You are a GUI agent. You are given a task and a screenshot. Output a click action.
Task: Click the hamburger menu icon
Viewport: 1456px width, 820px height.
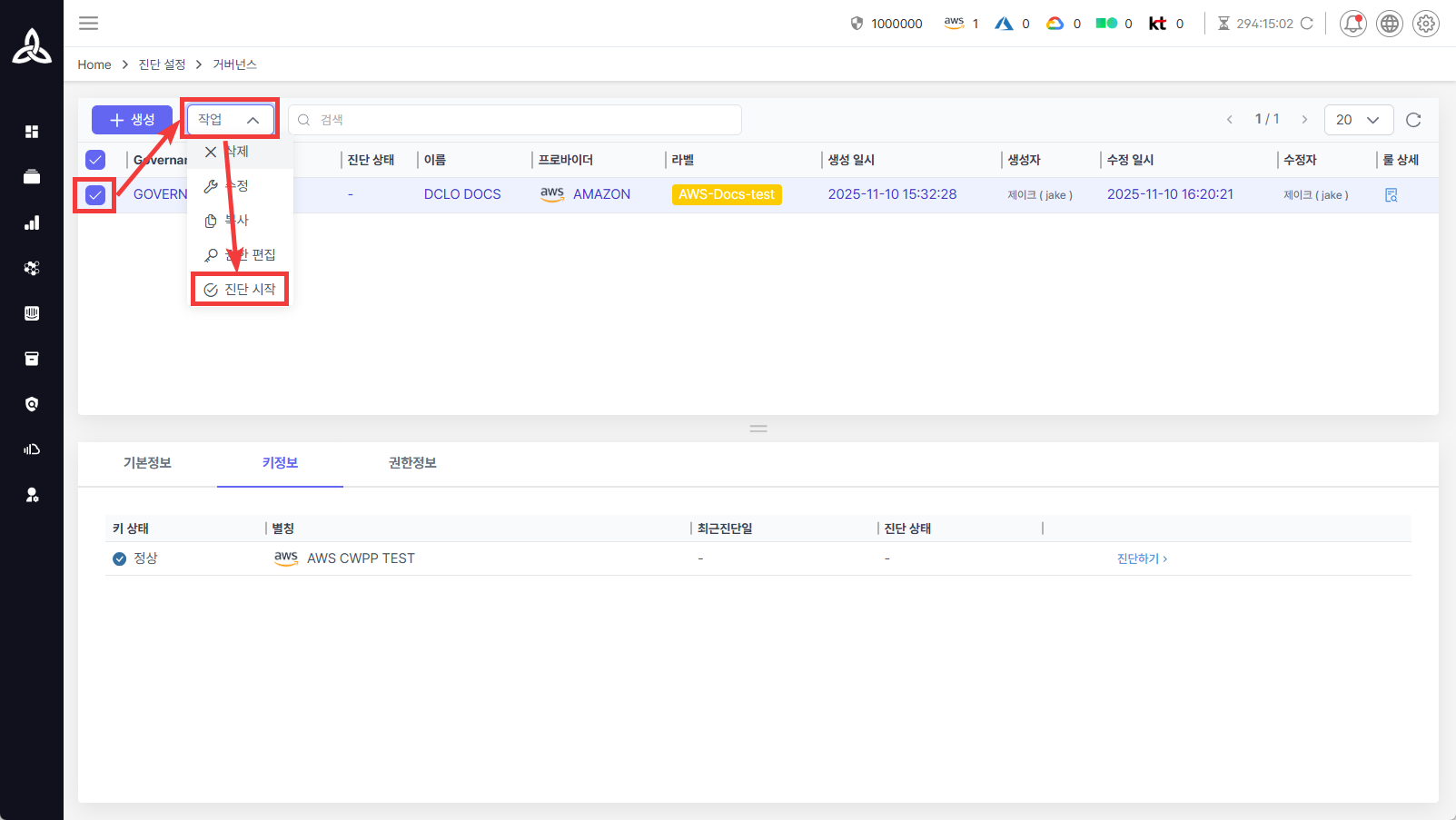pyautogui.click(x=88, y=24)
